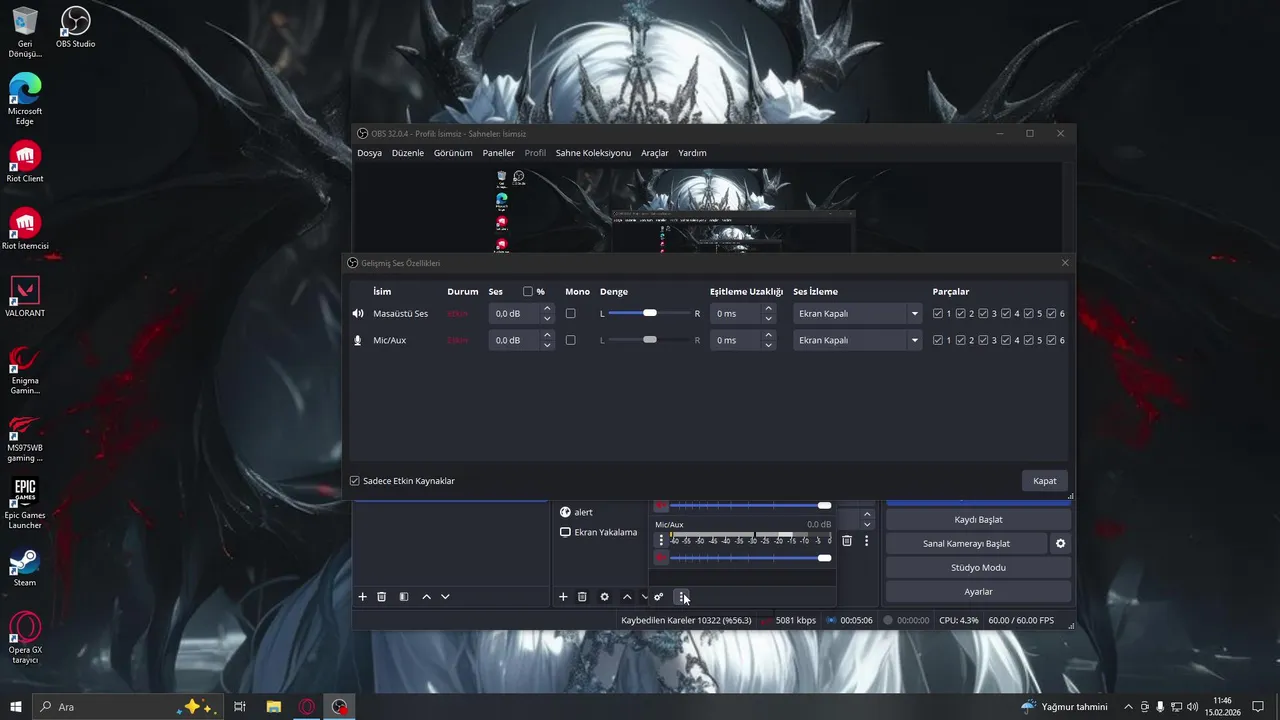Screen dimensions: 1280x720
Task: Increase transition duration with up arrow
Action: pos(867,515)
